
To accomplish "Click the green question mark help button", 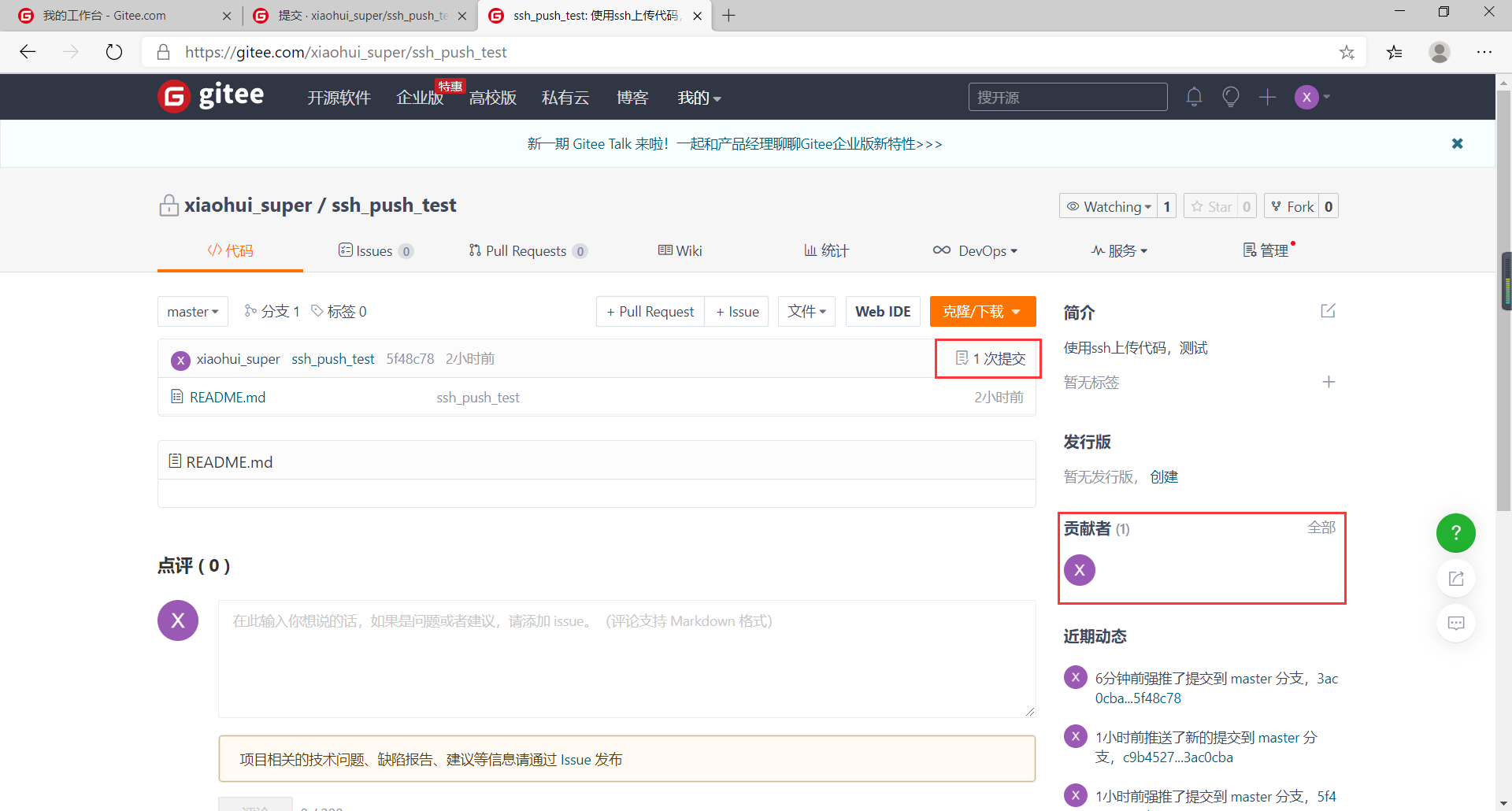I will pyautogui.click(x=1455, y=533).
